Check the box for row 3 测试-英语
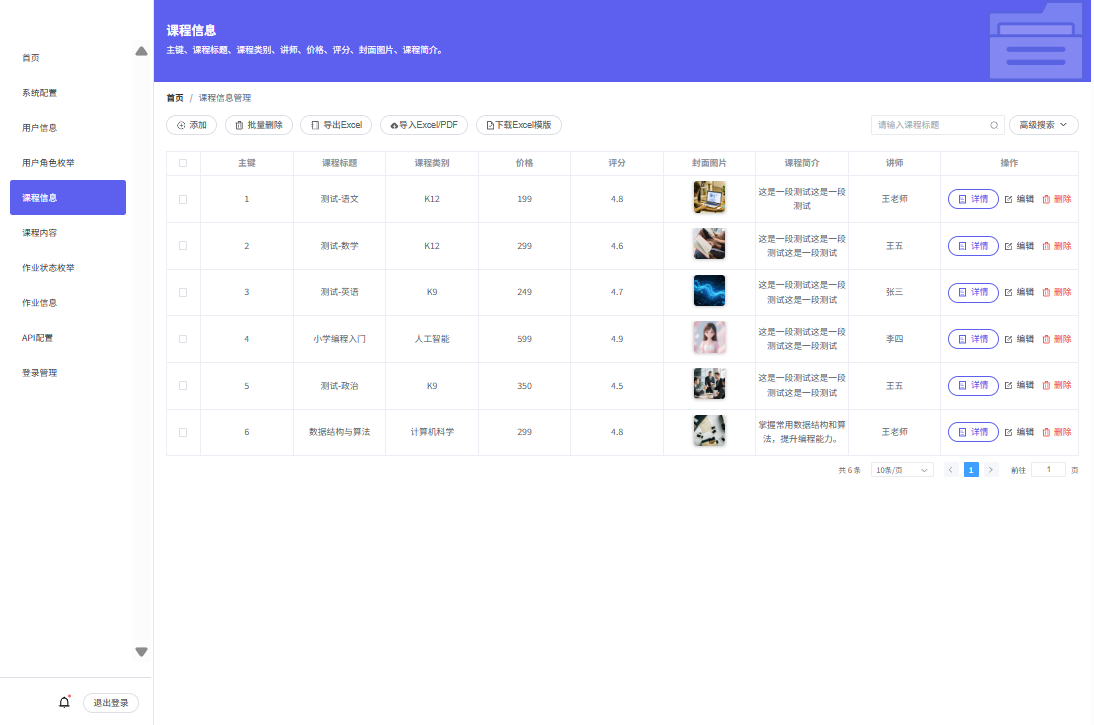 coord(183,292)
